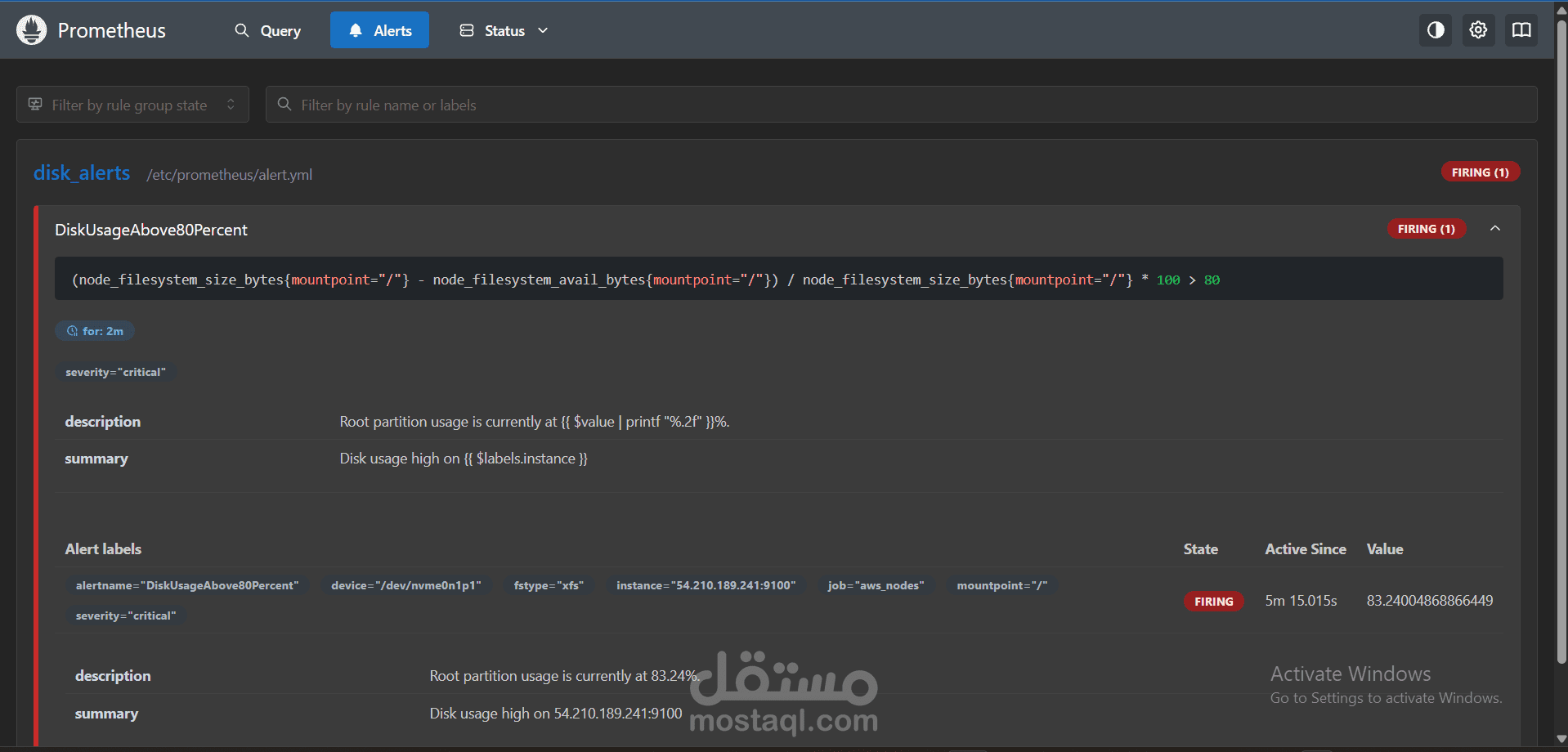The image size is (1568, 752).
Task: Open the settings gear icon
Action: coord(1478,30)
